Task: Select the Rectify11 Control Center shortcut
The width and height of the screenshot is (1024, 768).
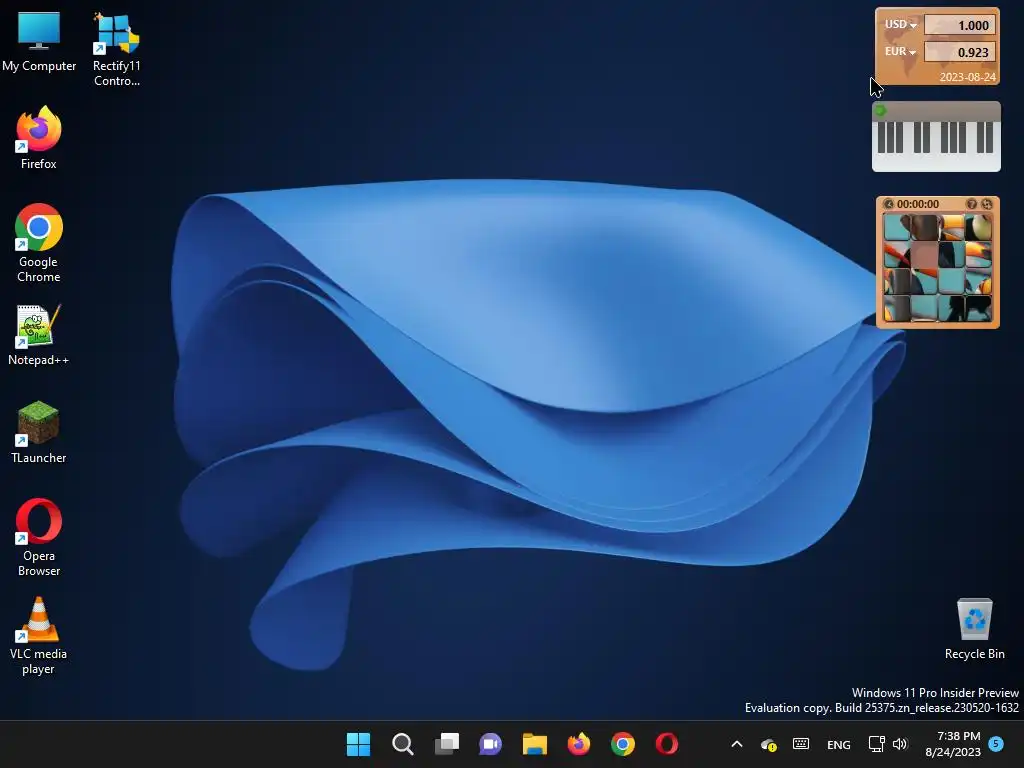Action: (116, 49)
